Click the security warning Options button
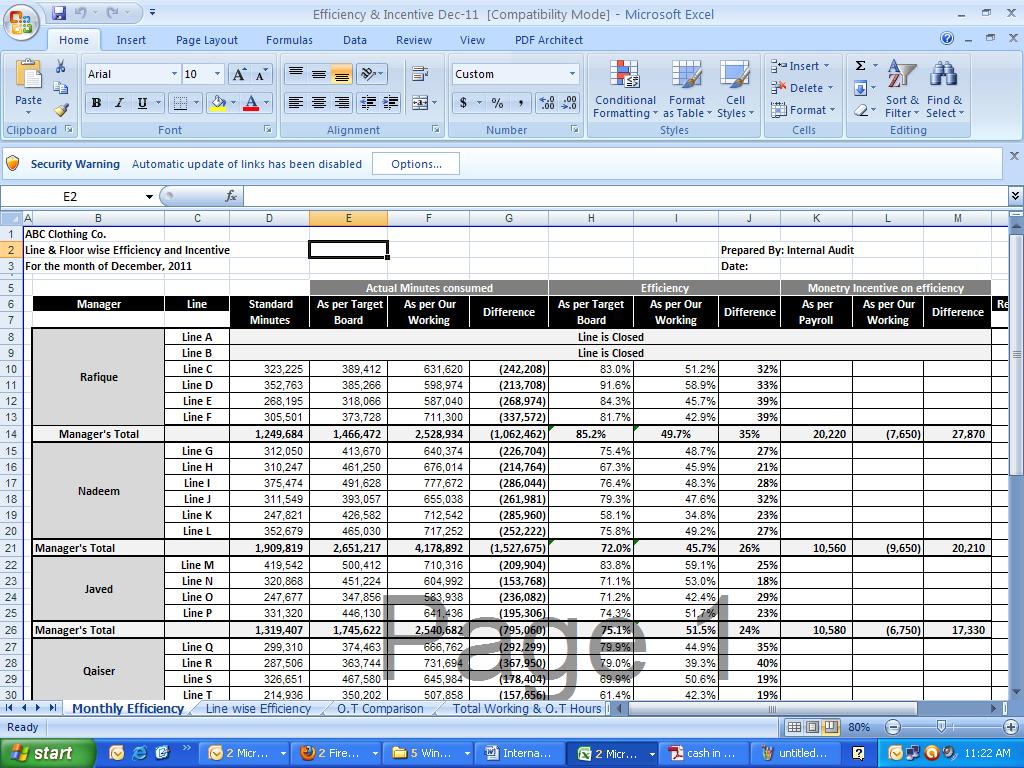Viewport: 1024px width, 768px height. click(x=416, y=164)
